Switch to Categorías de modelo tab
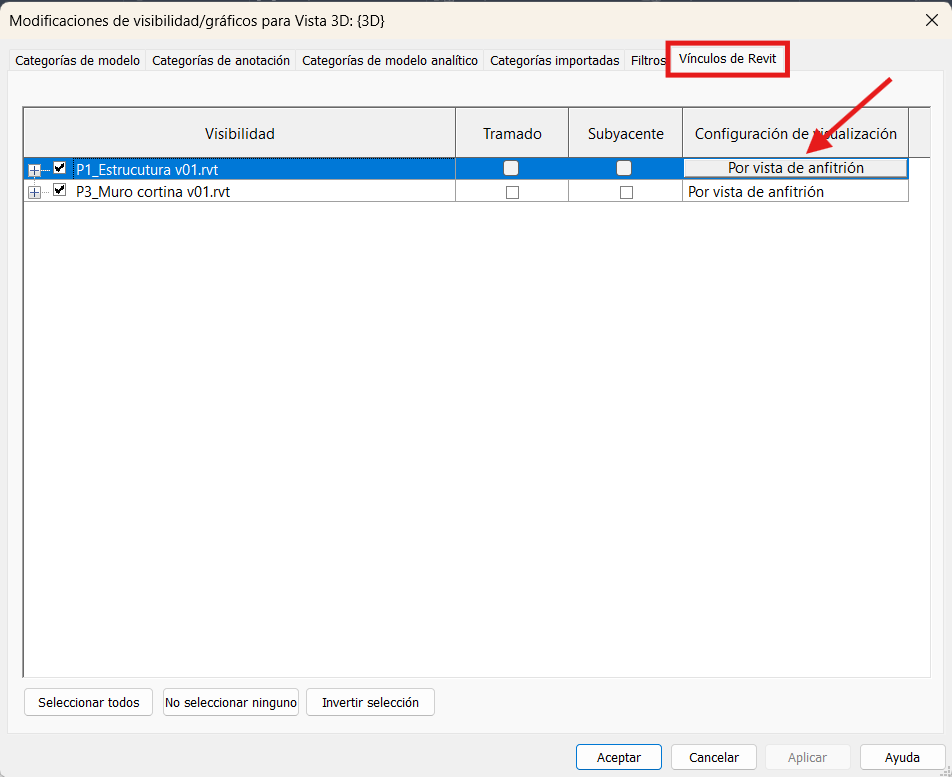This screenshot has height=777, width=952. click(77, 61)
